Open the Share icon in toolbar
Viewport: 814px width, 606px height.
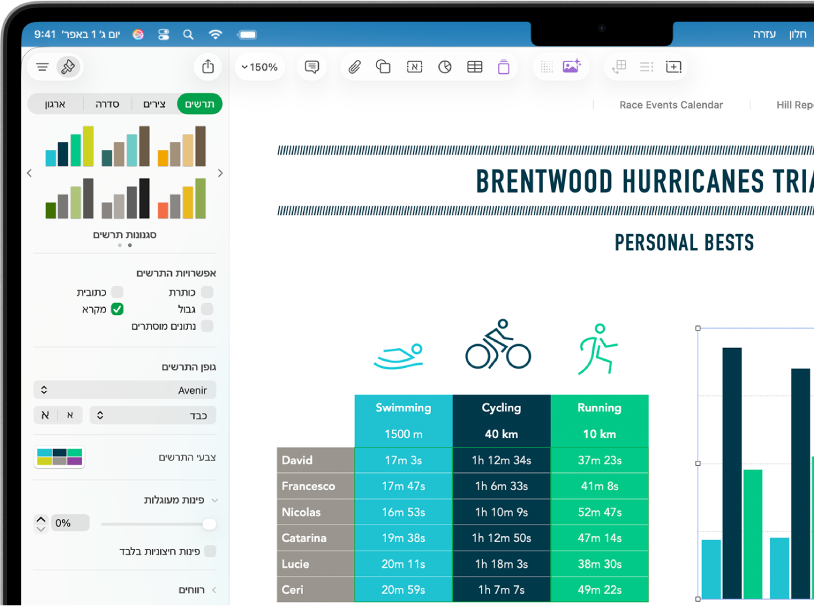pyautogui.click(x=208, y=66)
